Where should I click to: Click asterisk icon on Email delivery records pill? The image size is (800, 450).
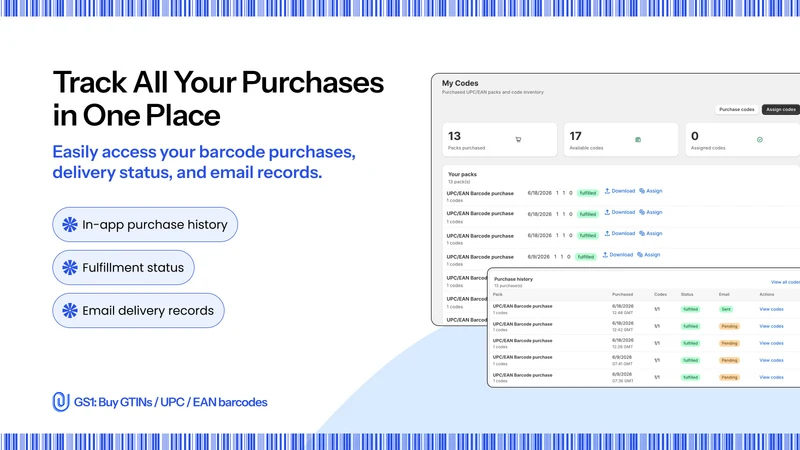pos(70,310)
